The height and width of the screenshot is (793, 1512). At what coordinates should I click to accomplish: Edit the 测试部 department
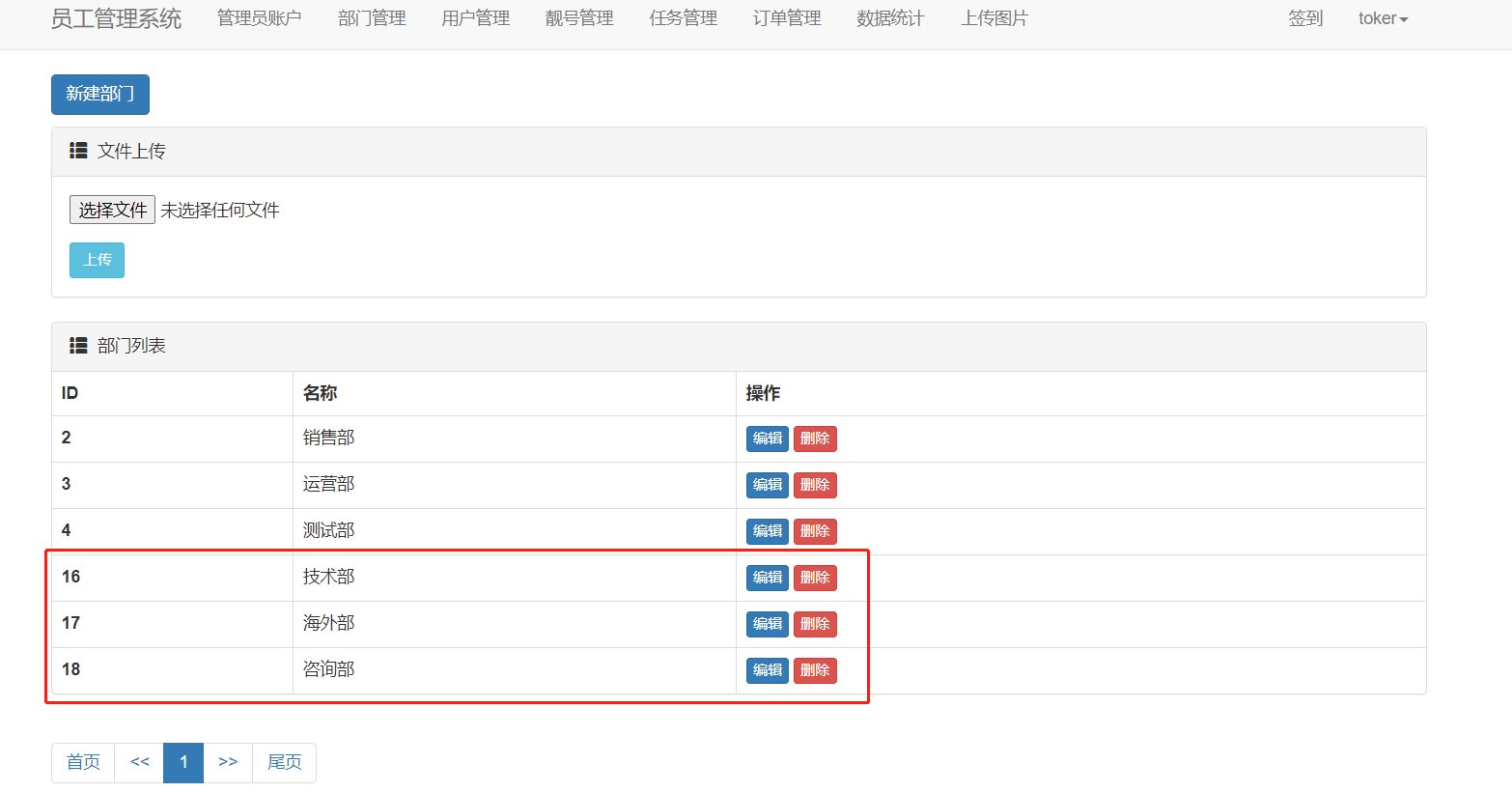(768, 531)
